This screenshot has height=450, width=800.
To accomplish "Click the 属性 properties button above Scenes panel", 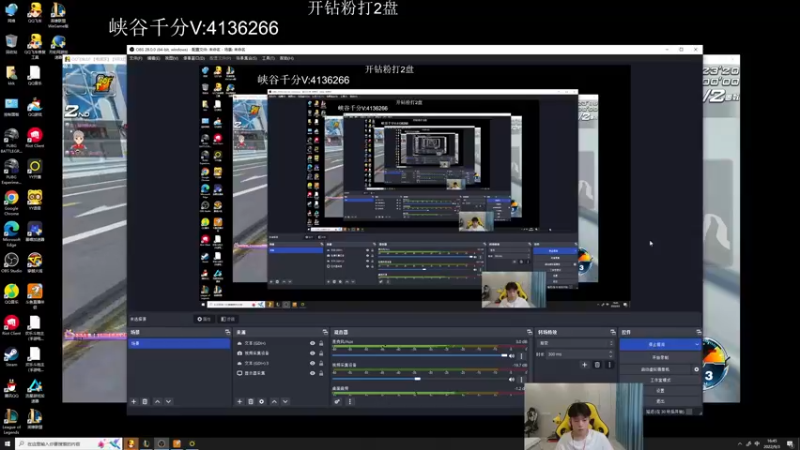I will [204, 319].
